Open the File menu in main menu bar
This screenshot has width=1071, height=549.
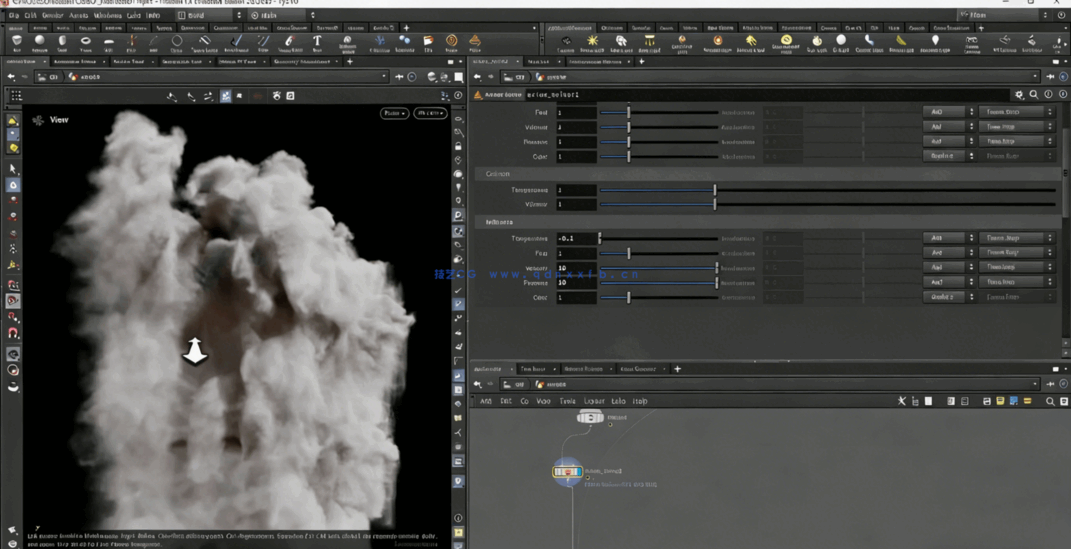point(14,15)
